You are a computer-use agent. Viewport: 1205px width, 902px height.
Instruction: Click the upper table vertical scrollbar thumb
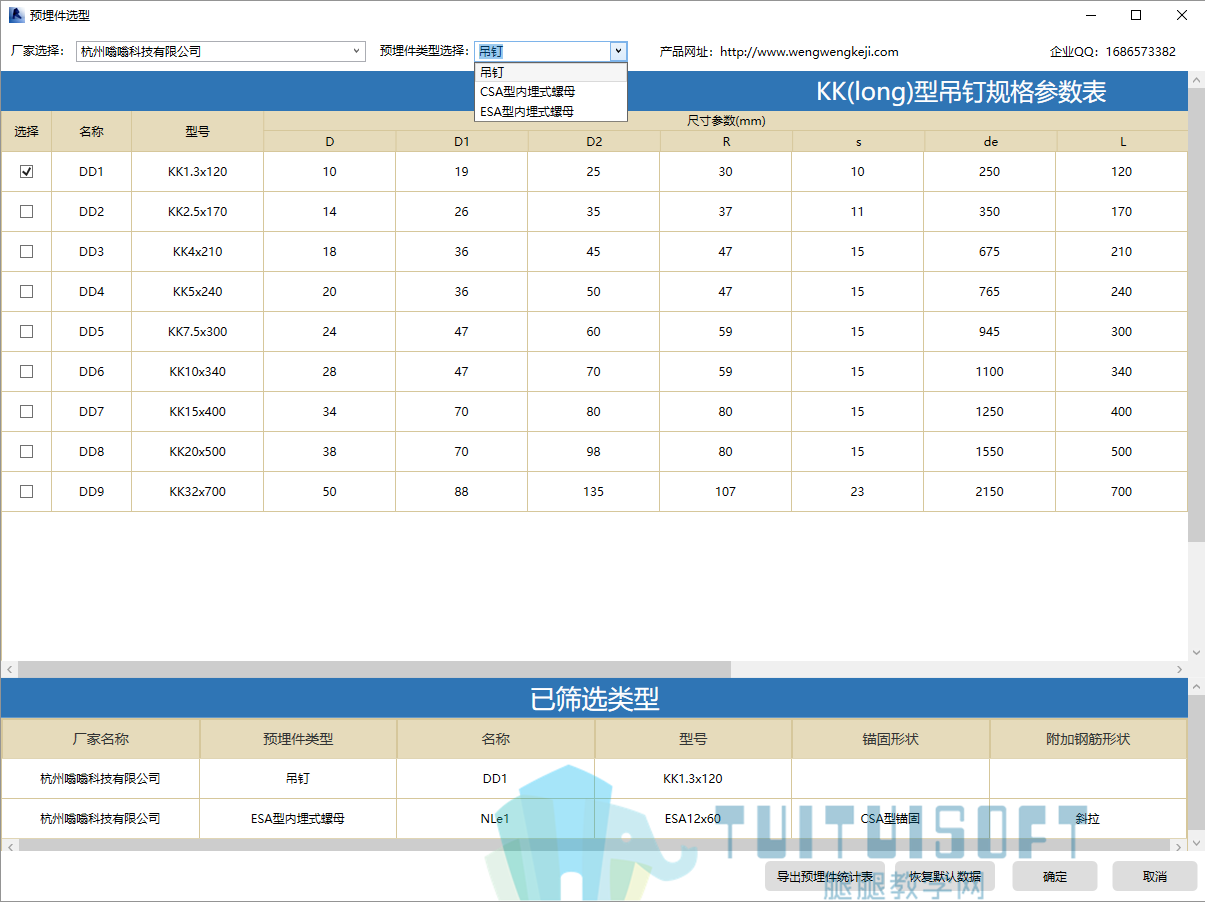1196,313
